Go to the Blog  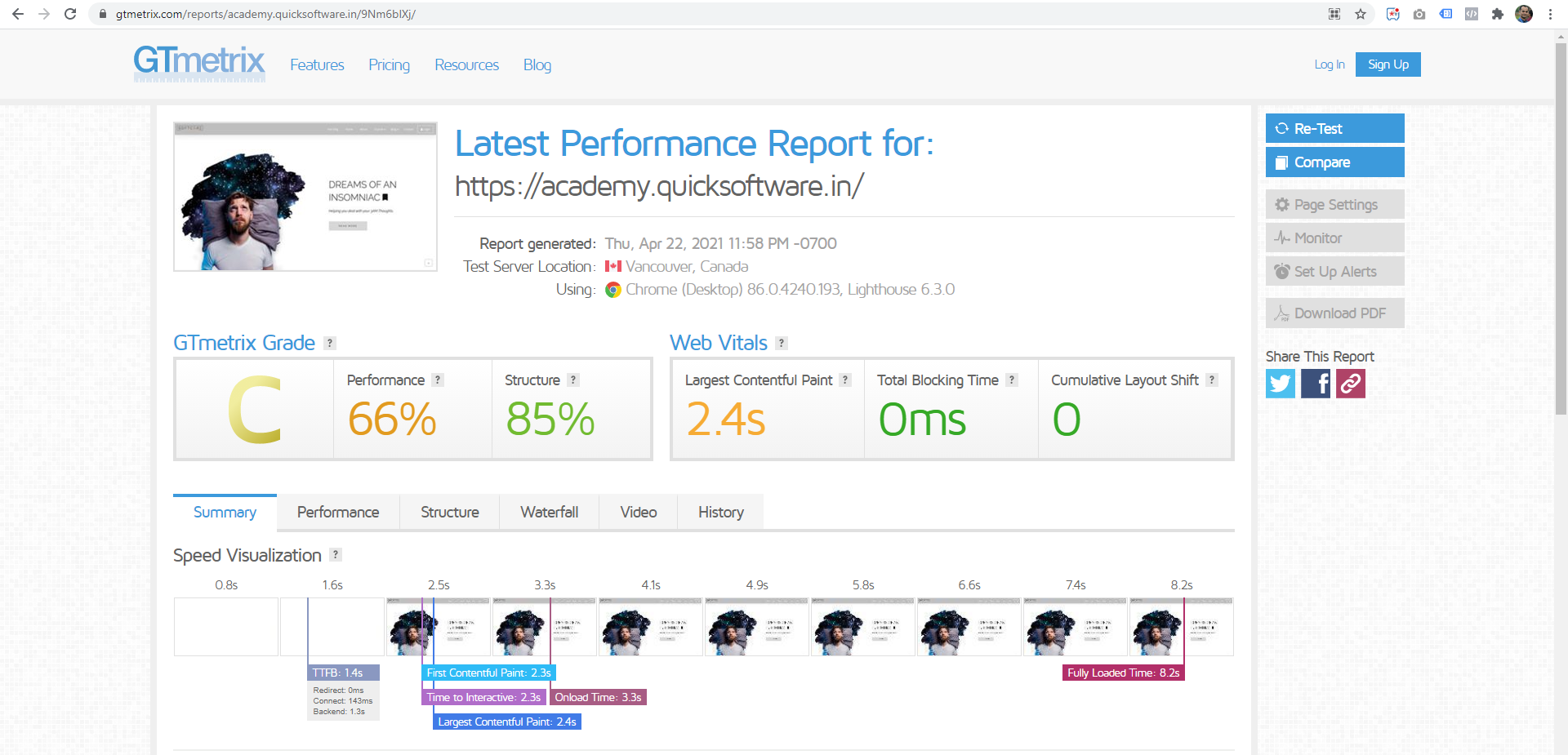tap(537, 64)
